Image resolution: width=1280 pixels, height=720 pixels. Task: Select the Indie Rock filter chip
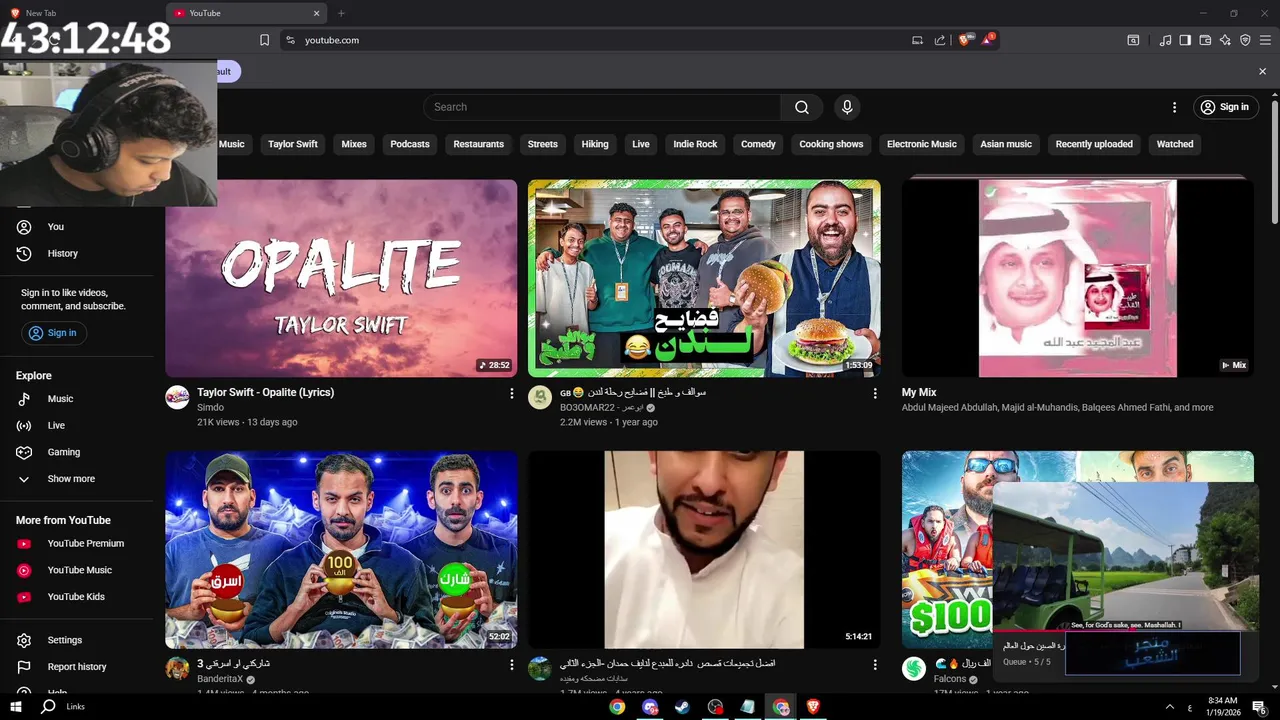(x=695, y=144)
